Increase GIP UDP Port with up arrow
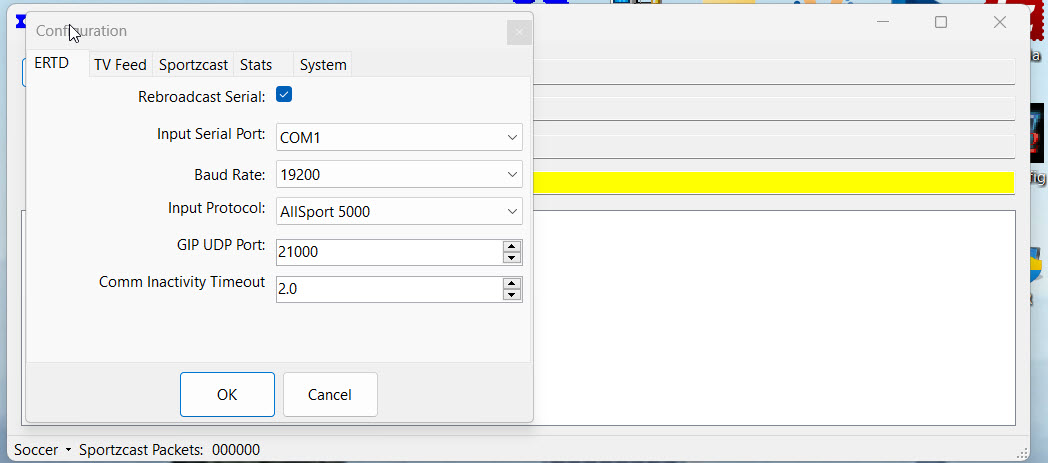The image size is (1048, 463). pos(512,246)
